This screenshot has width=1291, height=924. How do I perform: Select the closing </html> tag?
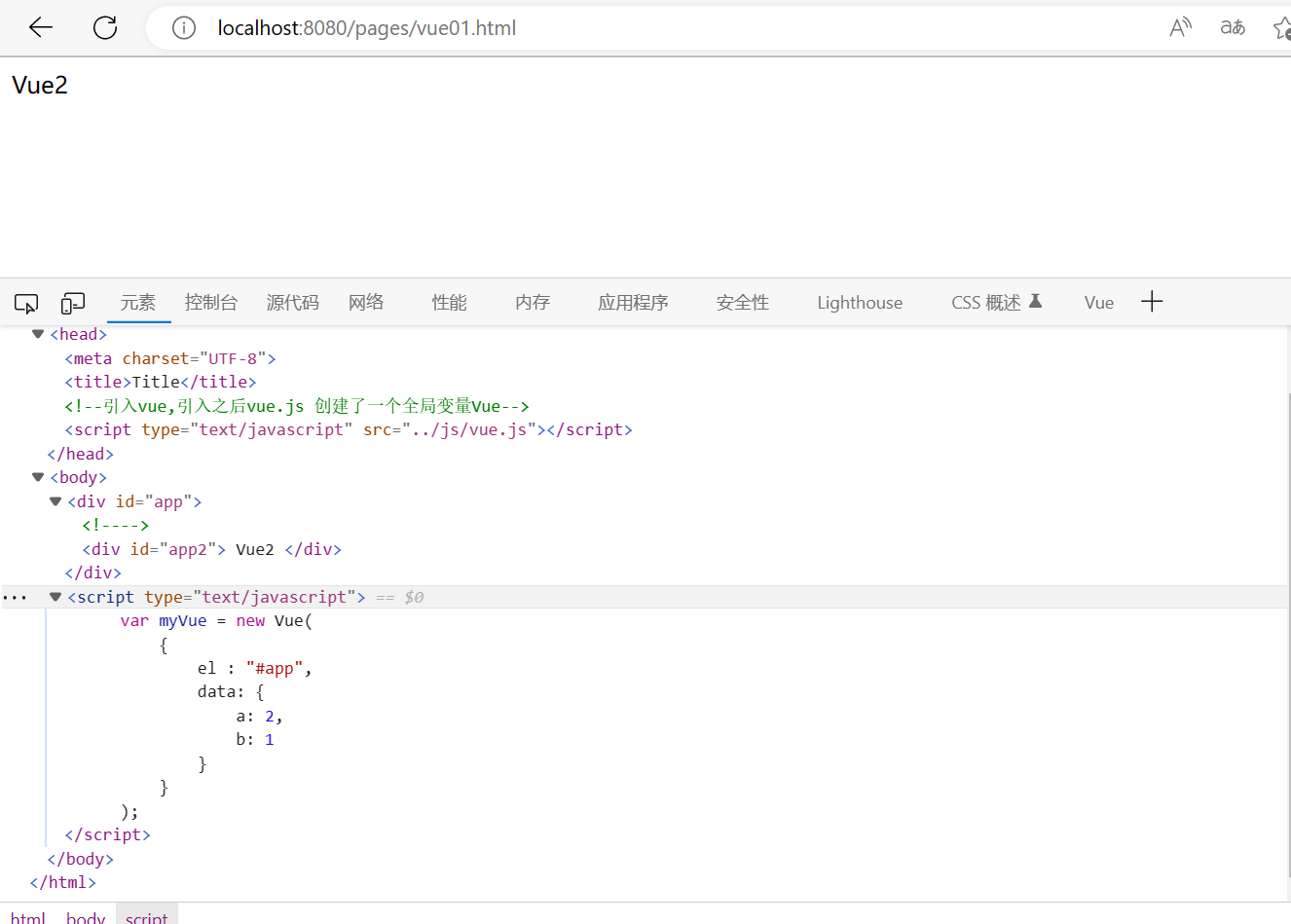(x=63, y=882)
